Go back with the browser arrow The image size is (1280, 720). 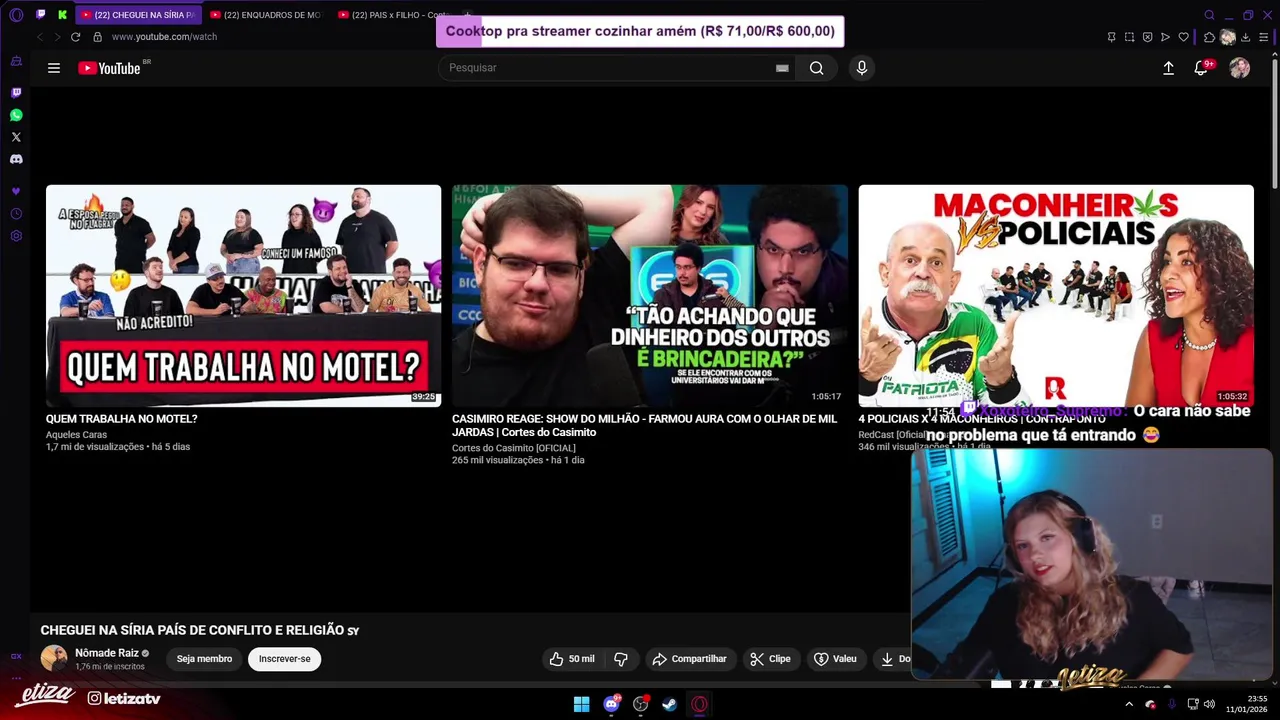pos(40,37)
